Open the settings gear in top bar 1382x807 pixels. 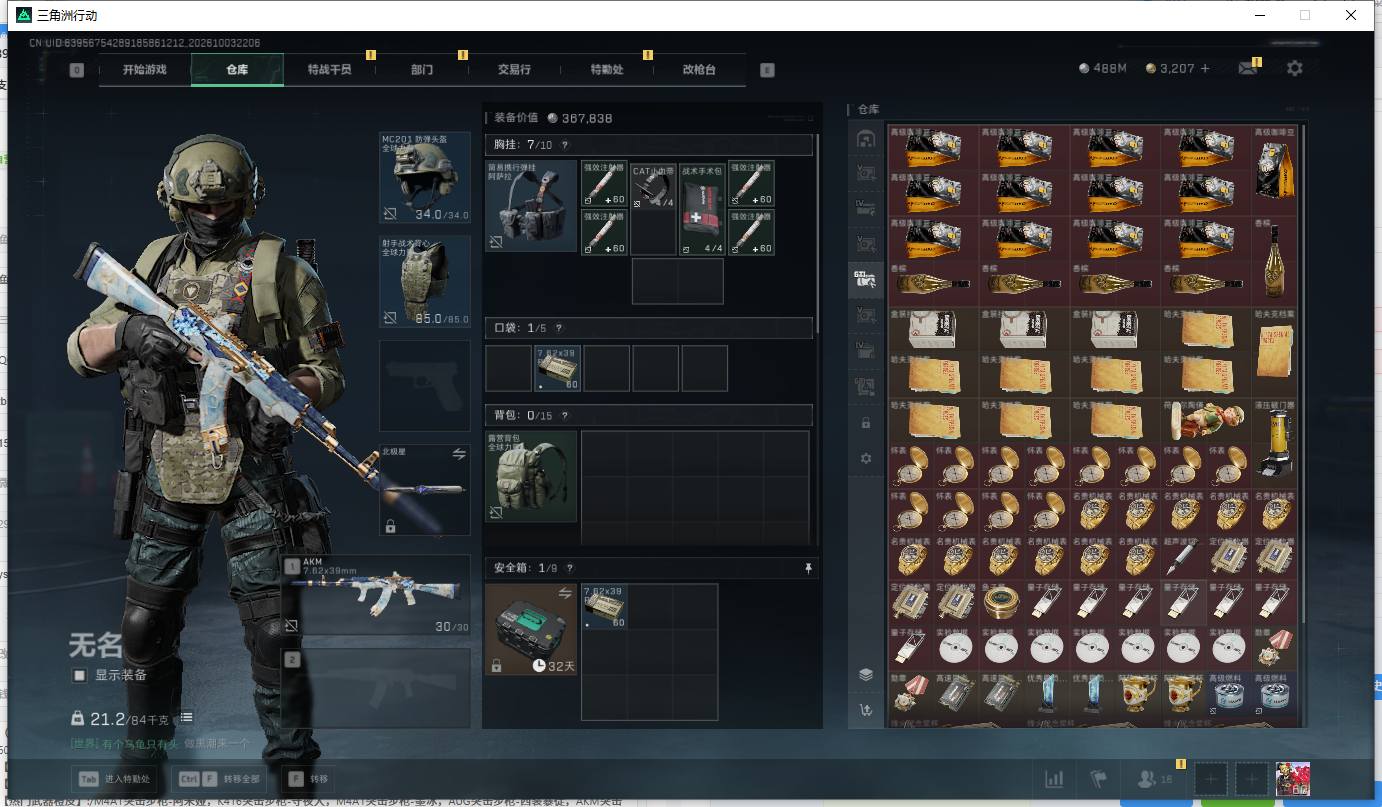click(x=1295, y=68)
